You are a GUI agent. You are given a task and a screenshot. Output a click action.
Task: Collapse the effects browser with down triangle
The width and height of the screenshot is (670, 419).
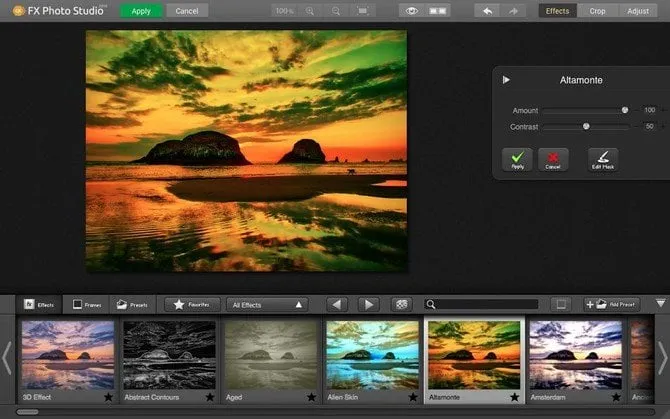pyautogui.click(x=660, y=303)
